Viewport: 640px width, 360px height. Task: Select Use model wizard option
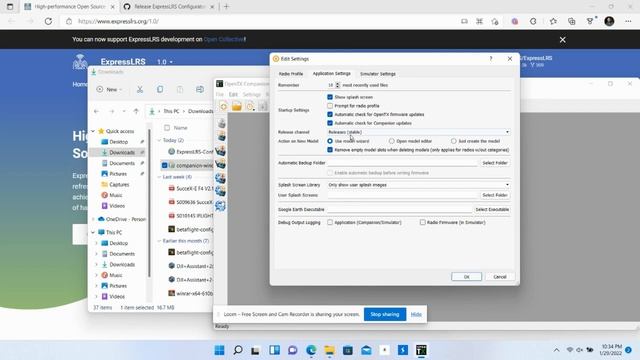(330, 141)
